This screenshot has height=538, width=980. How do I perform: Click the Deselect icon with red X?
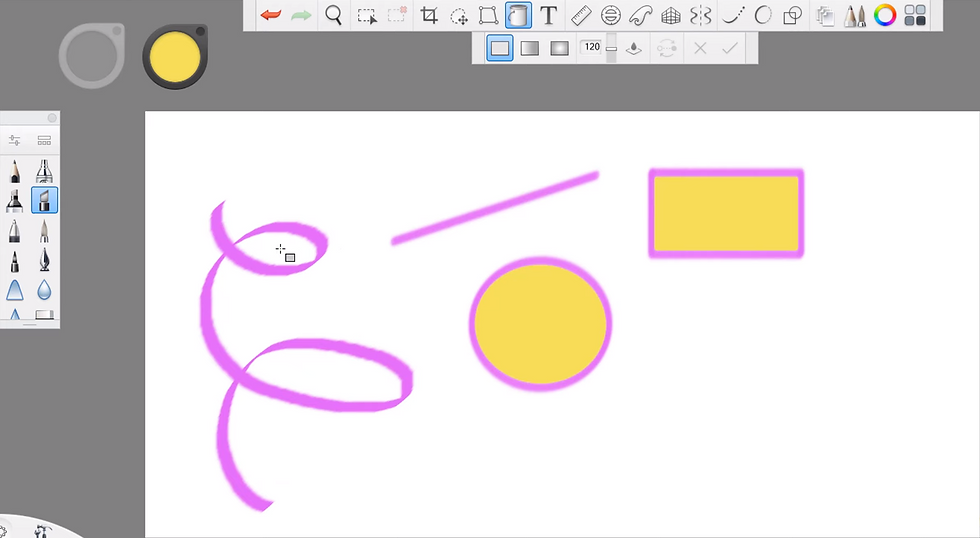tap(397, 15)
